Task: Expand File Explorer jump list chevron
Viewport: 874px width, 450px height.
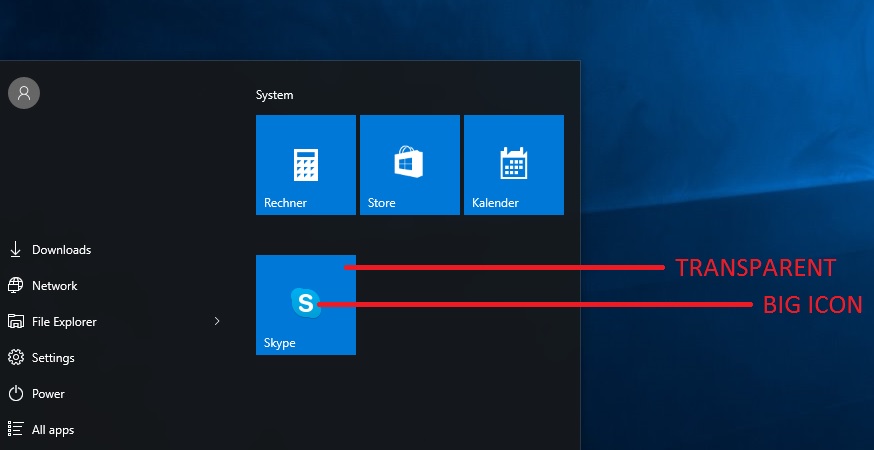Action: (217, 321)
